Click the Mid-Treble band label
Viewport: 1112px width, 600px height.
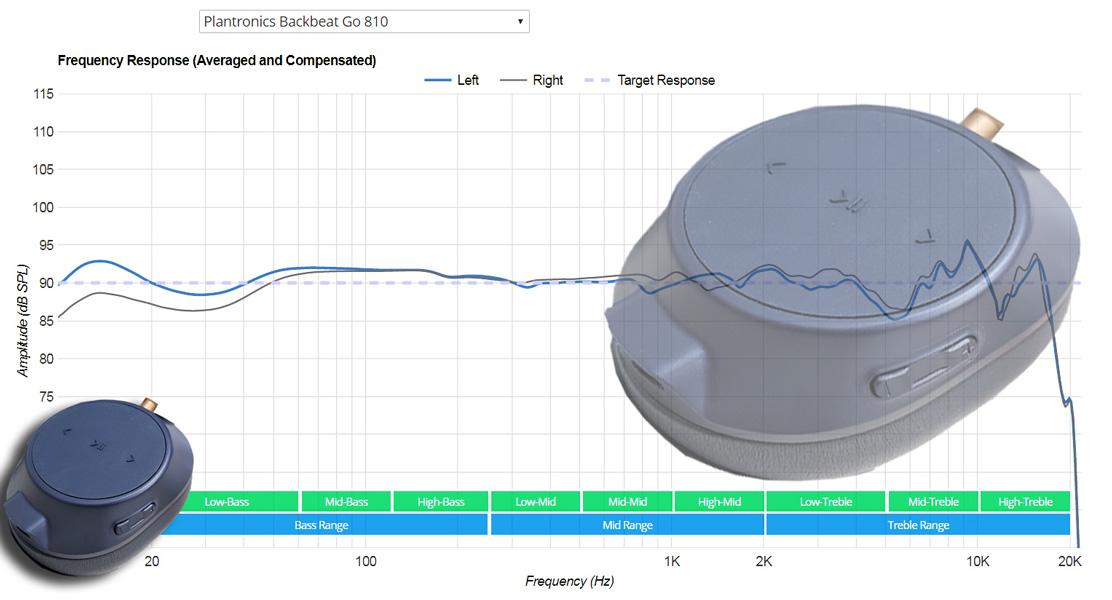[x=933, y=501]
